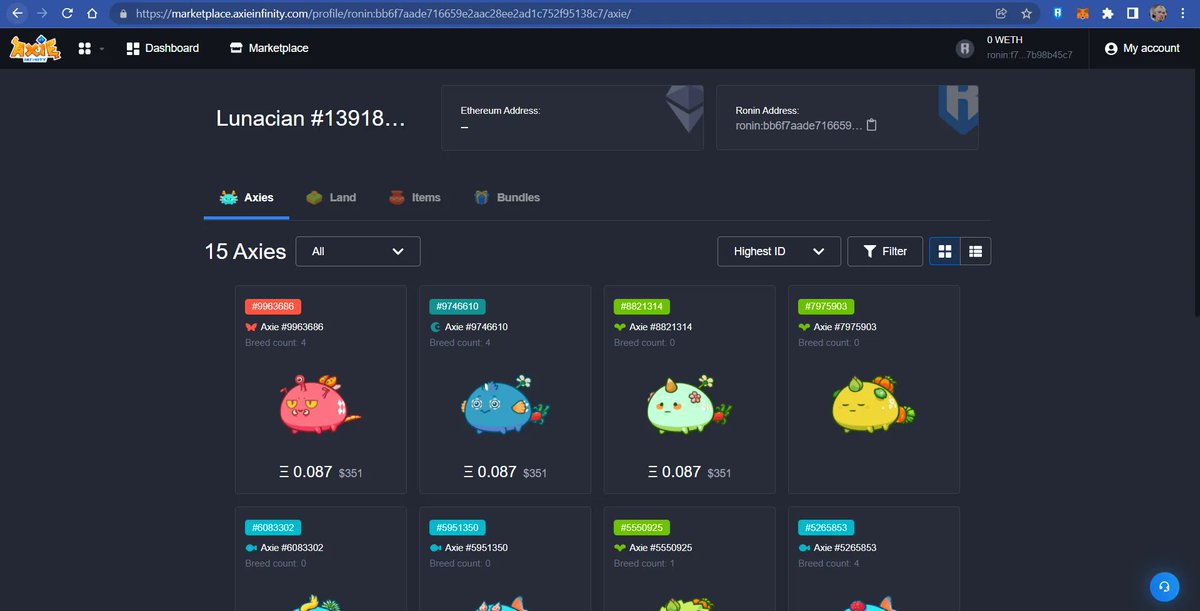Image resolution: width=1200 pixels, height=611 pixels.
Task: Switch to the Land tab
Action: [331, 197]
